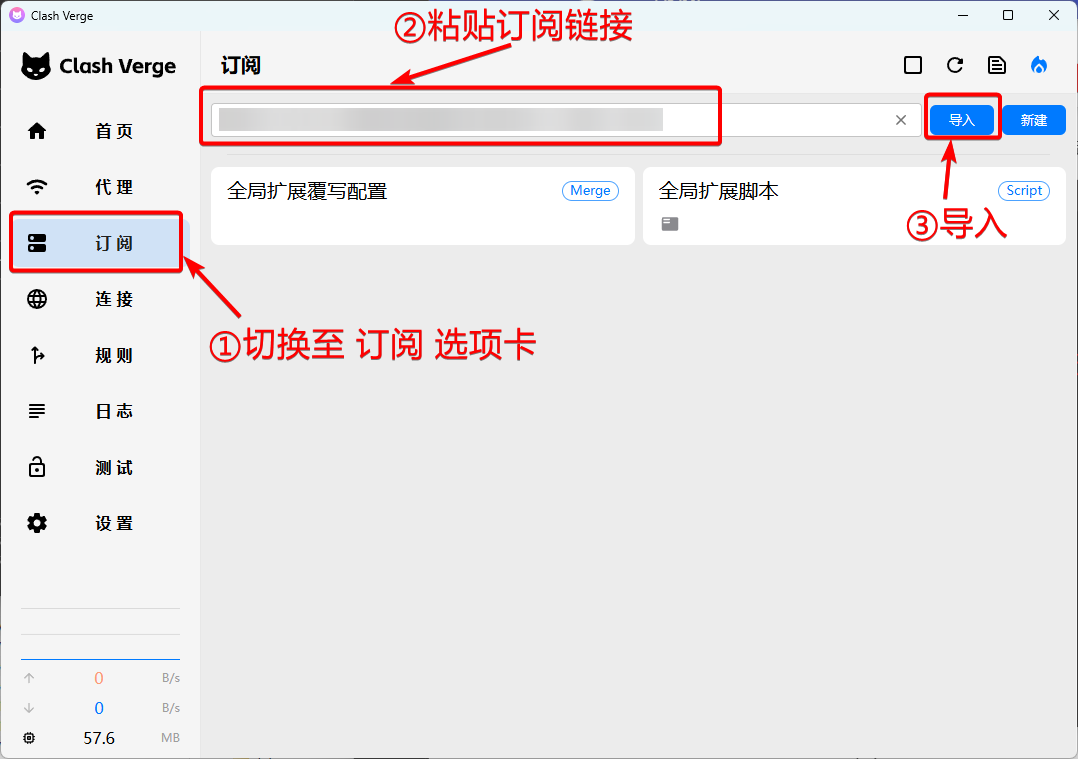Image resolution: width=1078 pixels, height=759 pixels.
Task: Open the document file icon in toolbar
Action: [997, 65]
